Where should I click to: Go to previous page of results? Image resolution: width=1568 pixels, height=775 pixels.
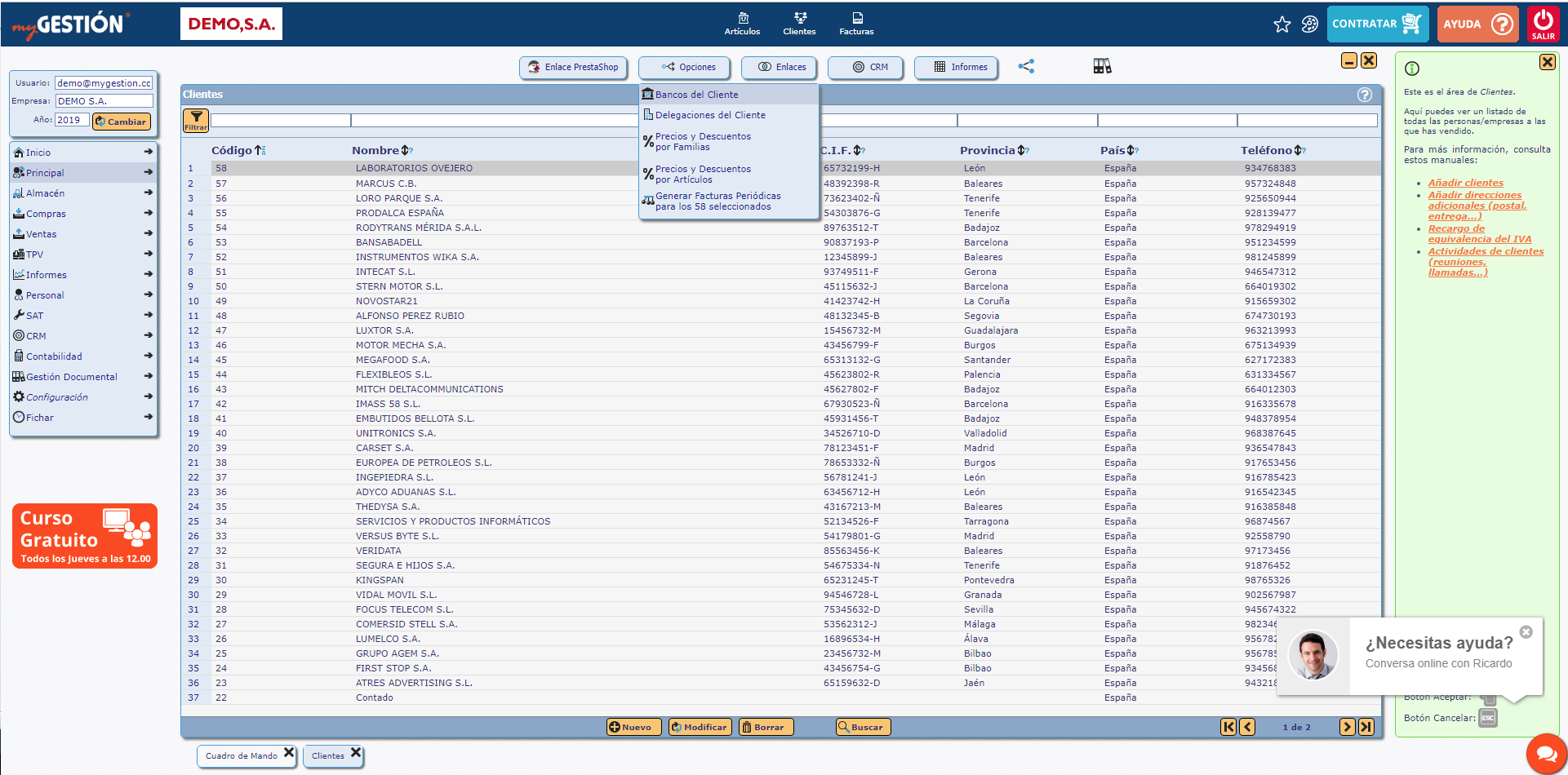(1247, 727)
